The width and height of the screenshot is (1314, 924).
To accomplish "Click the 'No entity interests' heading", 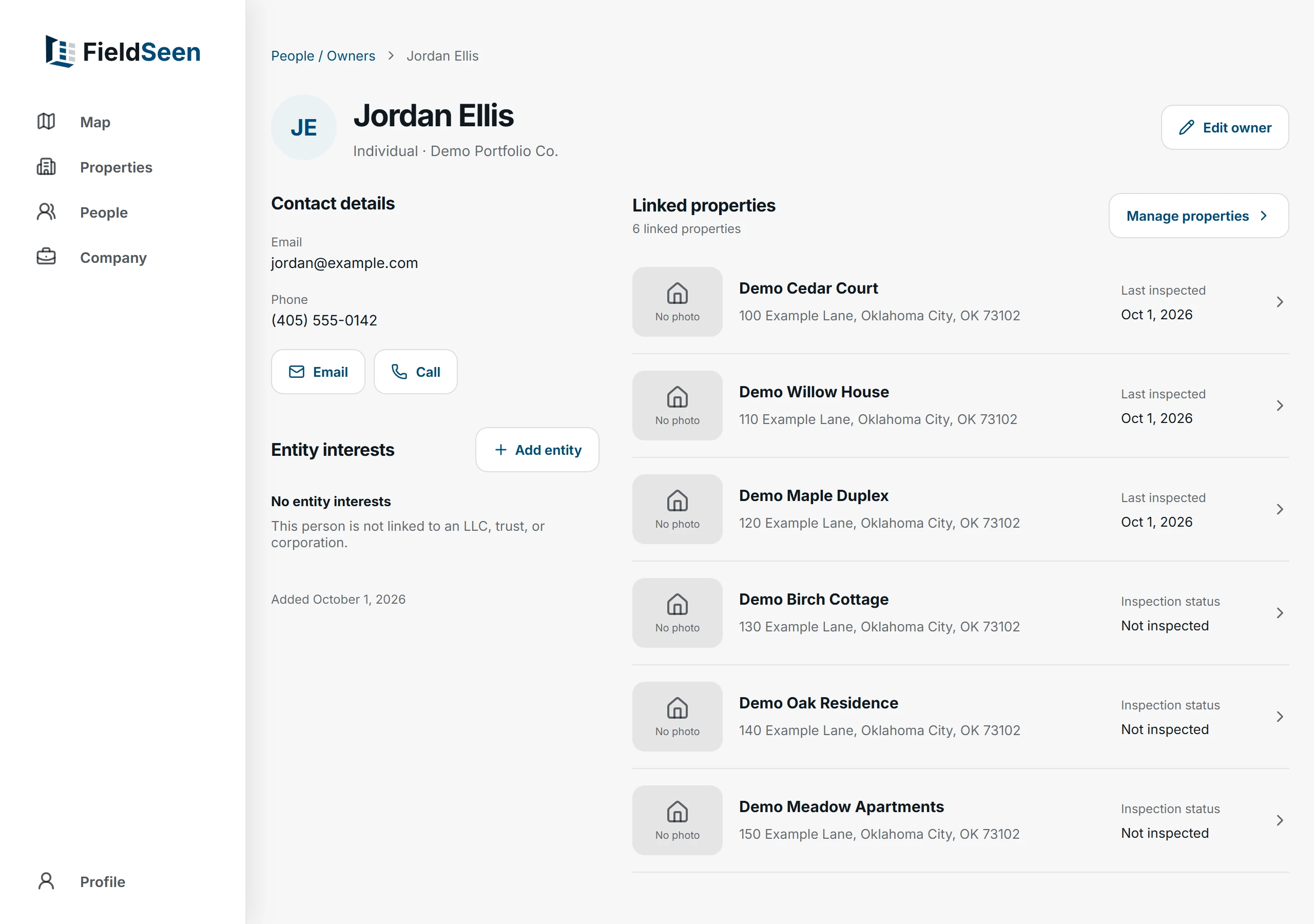I will (x=331, y=501).
